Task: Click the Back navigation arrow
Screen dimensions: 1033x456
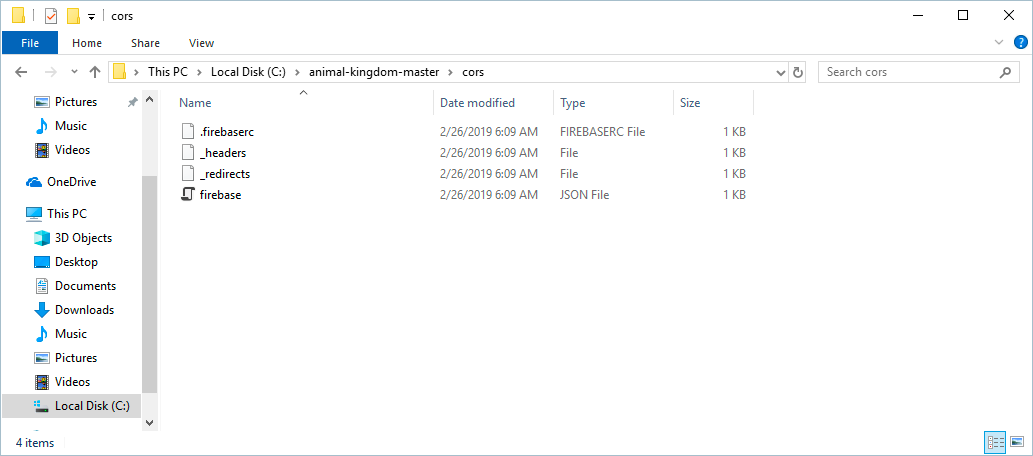Action: [x=21, y=72]
